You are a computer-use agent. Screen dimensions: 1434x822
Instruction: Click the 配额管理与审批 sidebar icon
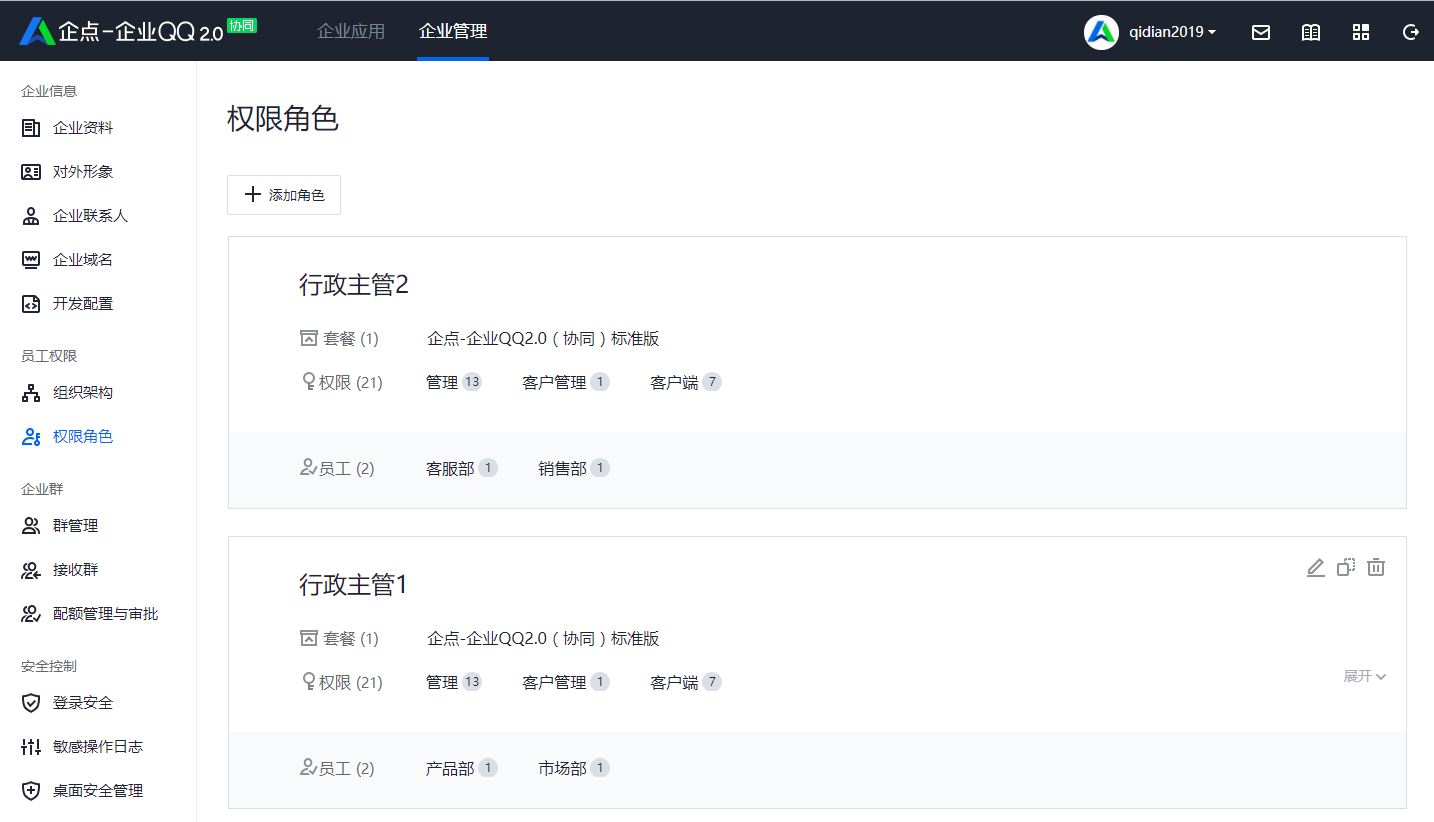point(31,614)
